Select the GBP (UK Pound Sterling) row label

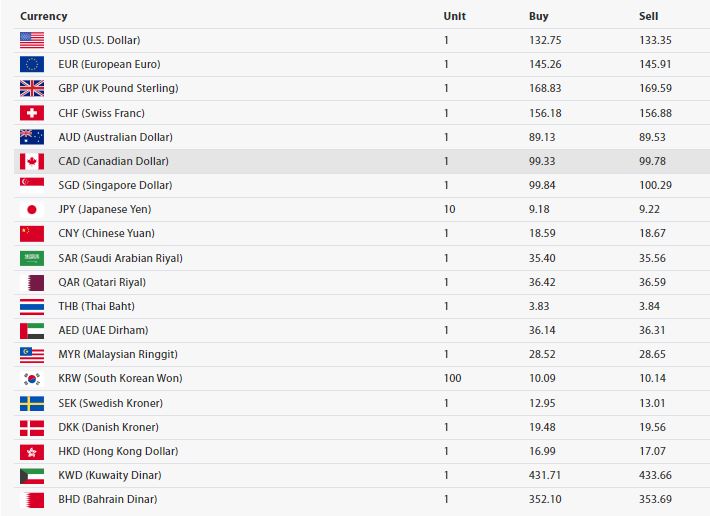coord(118,88)
